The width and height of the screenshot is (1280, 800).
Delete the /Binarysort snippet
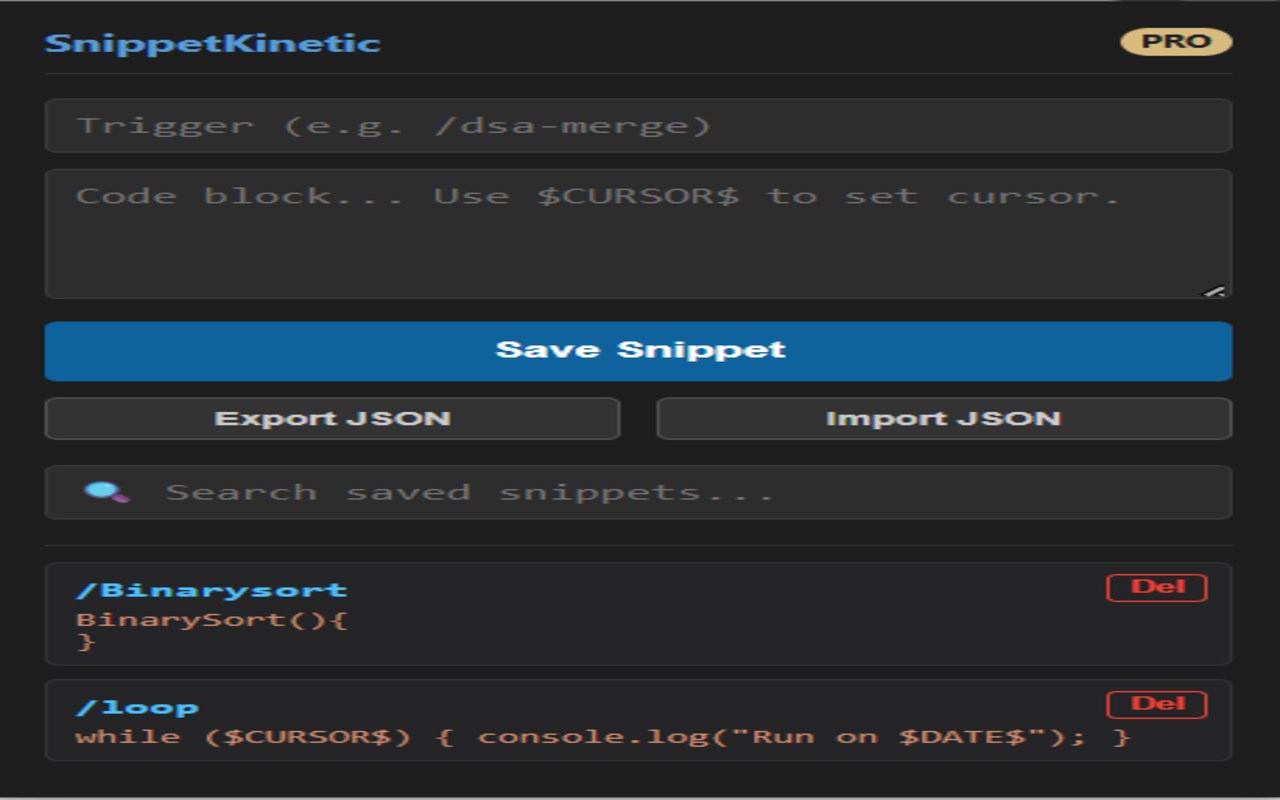[1157, 588]
